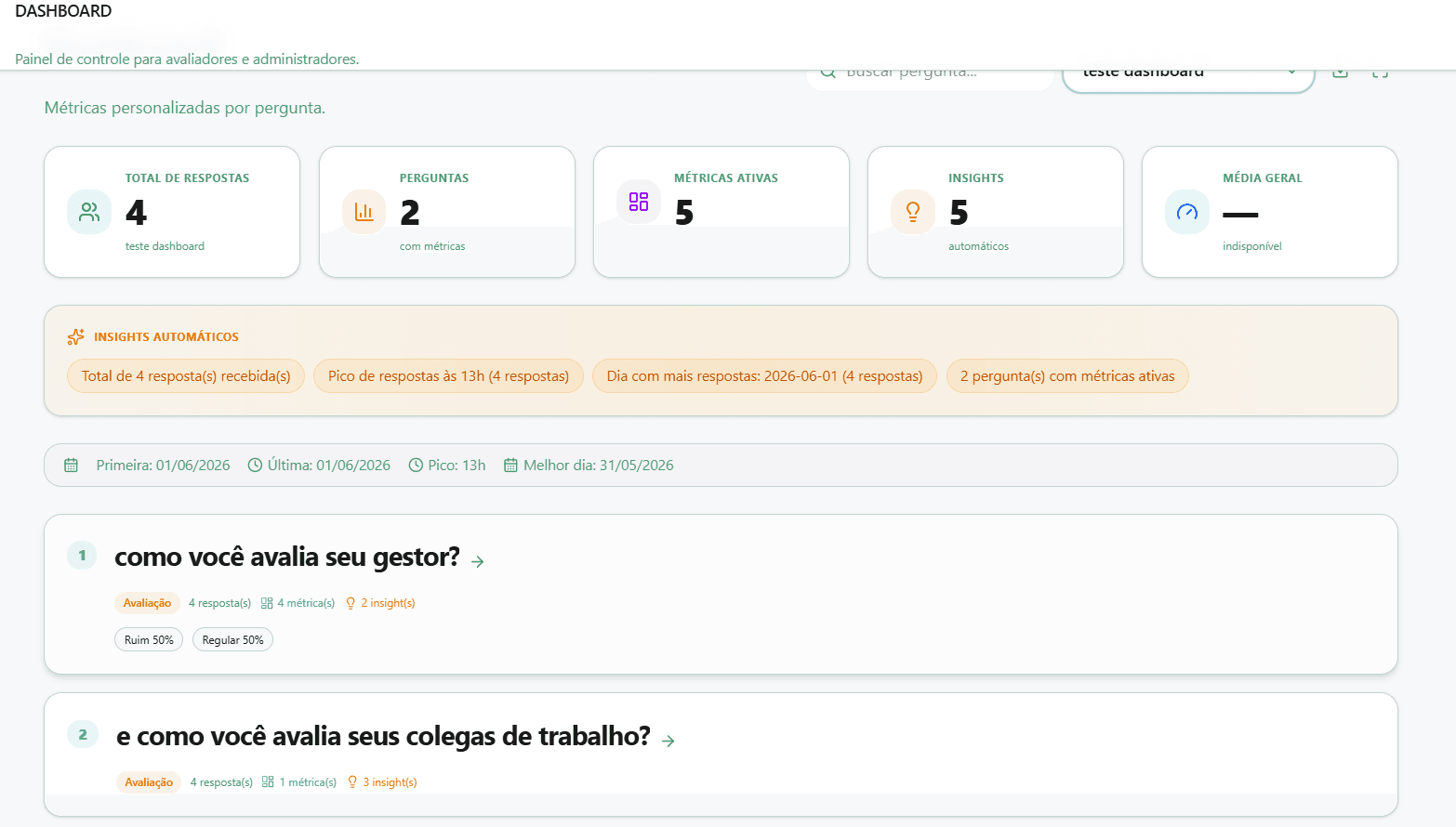Screen dimensions: 1456x827
Task: Click the bar chart icon in Perguntas card
Action: pyautogui.click(x=364, y=212)
